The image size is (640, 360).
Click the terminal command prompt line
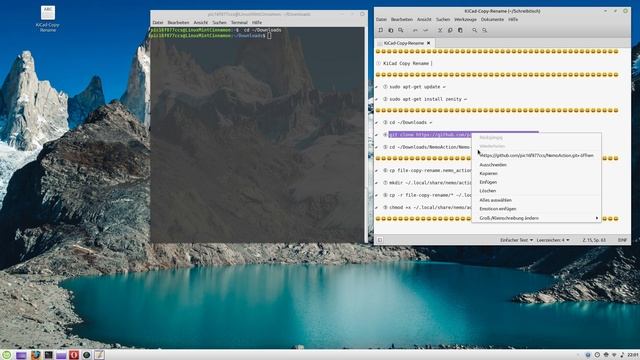click(210, 36)
